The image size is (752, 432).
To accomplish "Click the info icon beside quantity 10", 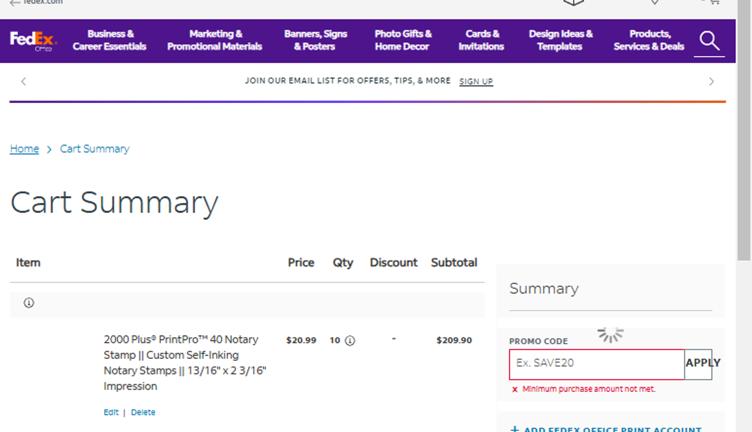I will (x=350, y=340).
